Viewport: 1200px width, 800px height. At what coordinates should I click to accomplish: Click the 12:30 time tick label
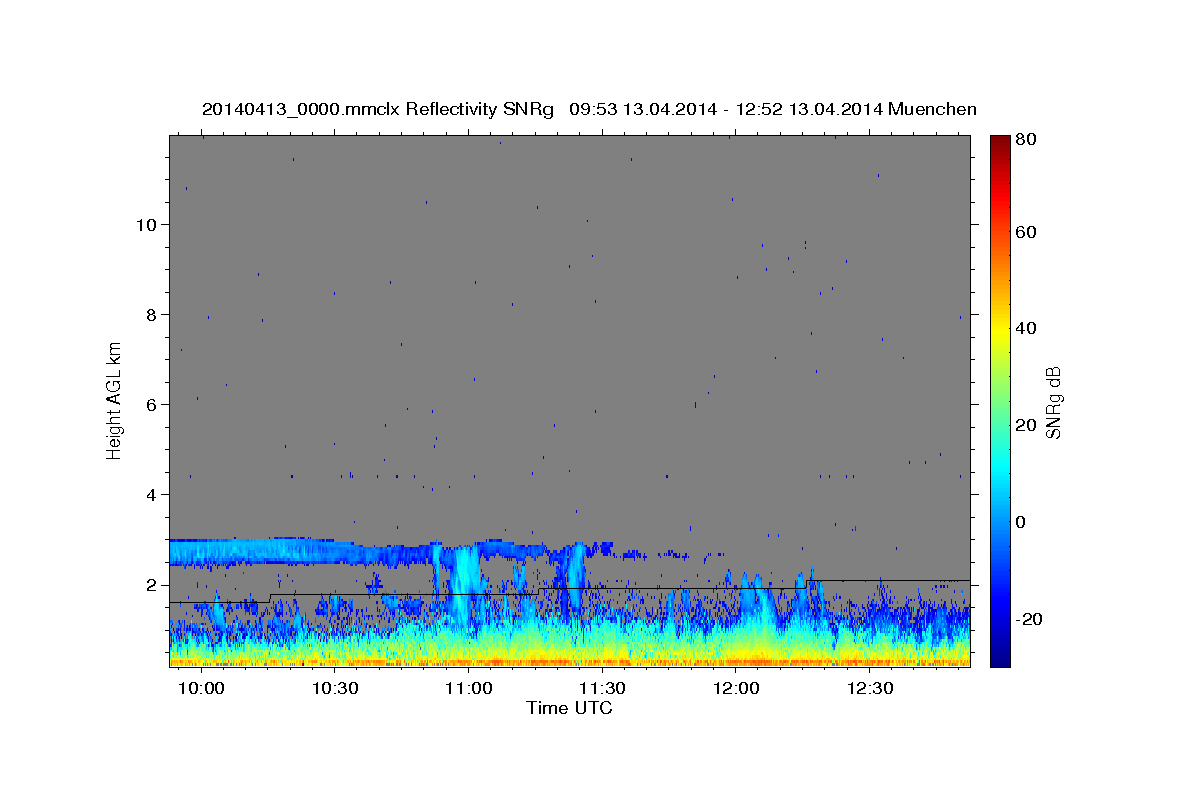pyautogui.click(x=870, y=689)
